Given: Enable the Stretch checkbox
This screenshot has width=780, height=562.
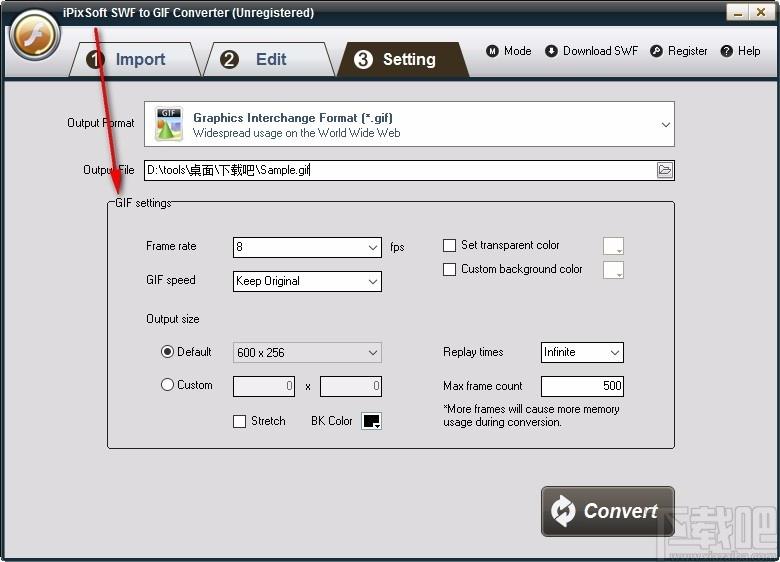Looking at the screenshot, I should 240,421.
